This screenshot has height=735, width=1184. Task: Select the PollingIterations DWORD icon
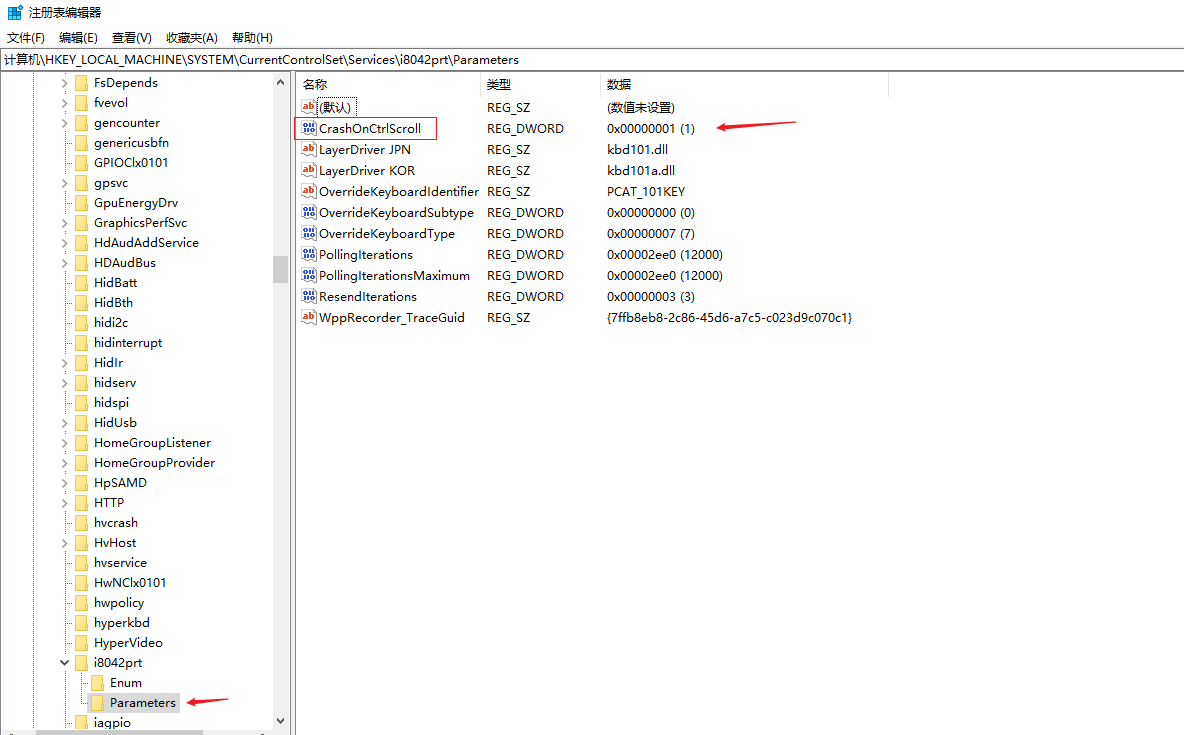click(x=309, y=255)
